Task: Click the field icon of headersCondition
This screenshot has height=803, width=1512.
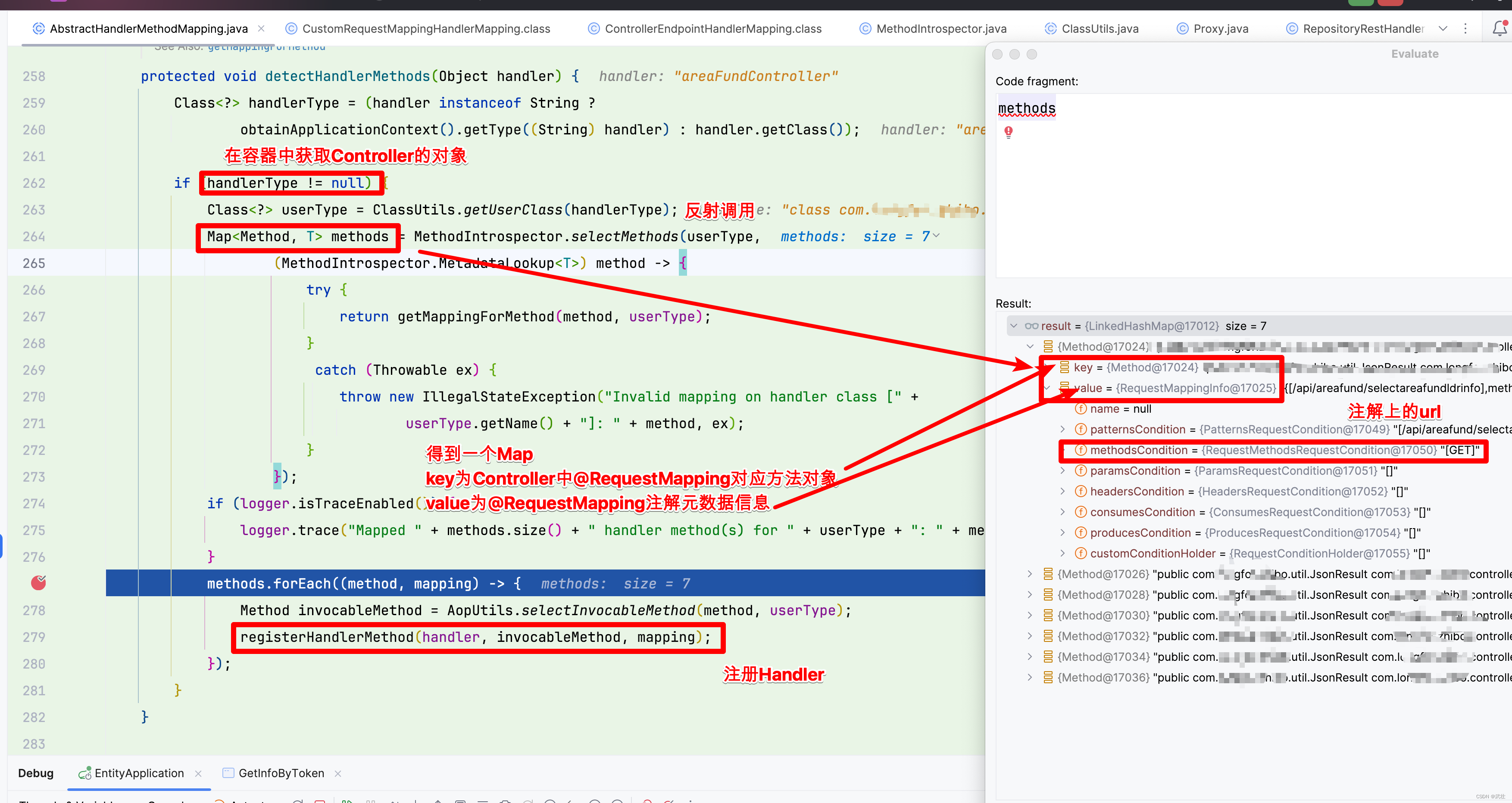Action: (x=1081, y=491)
